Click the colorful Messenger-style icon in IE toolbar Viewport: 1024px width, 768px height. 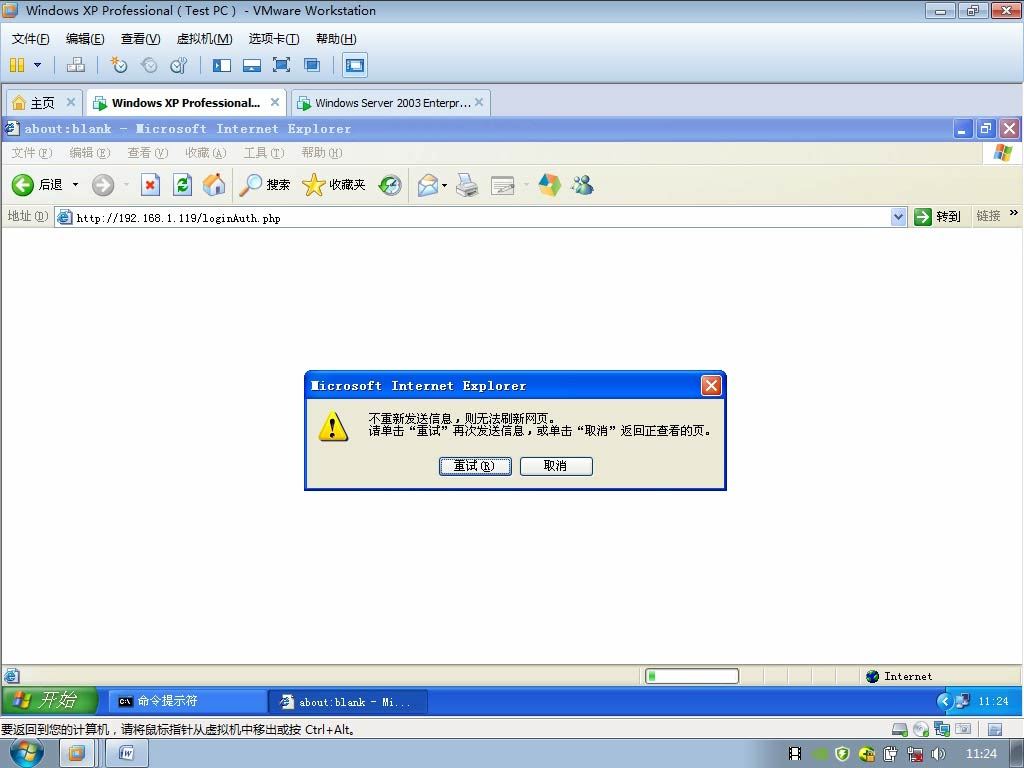tap(550, 185)
